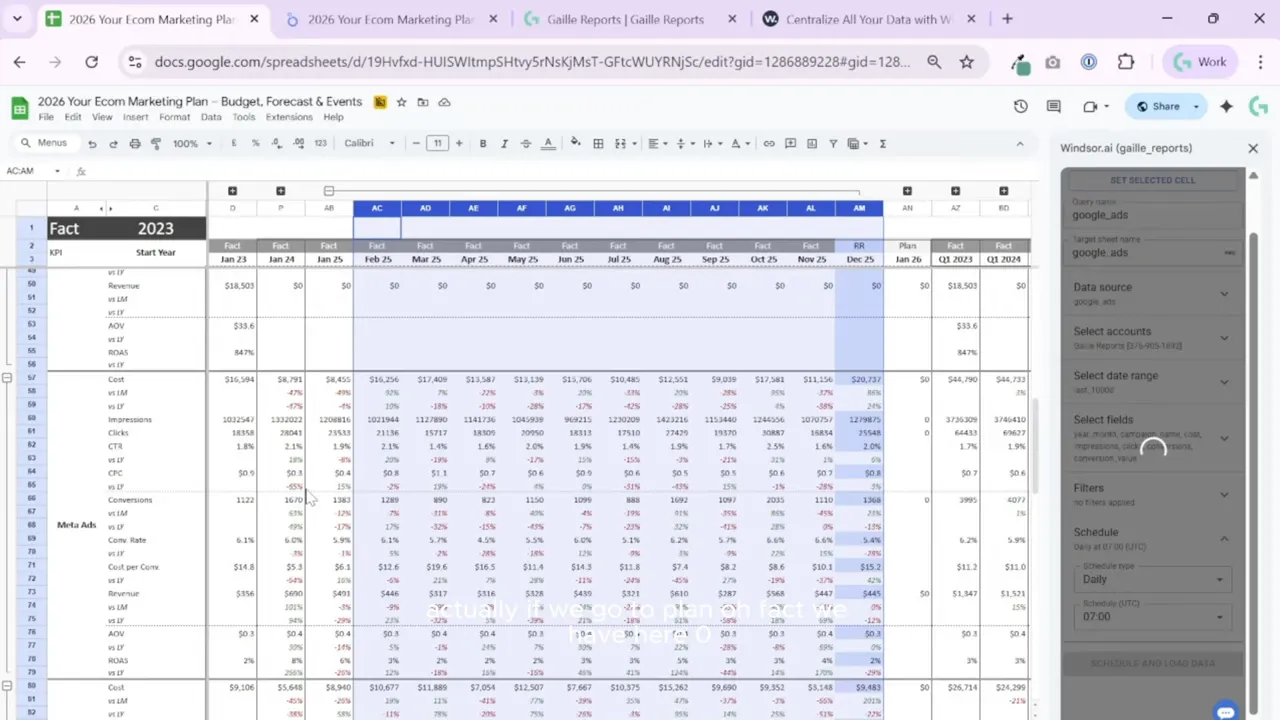Toggle bold formatting on the selection
1280x720 pixels.
(x=482, y=143)
